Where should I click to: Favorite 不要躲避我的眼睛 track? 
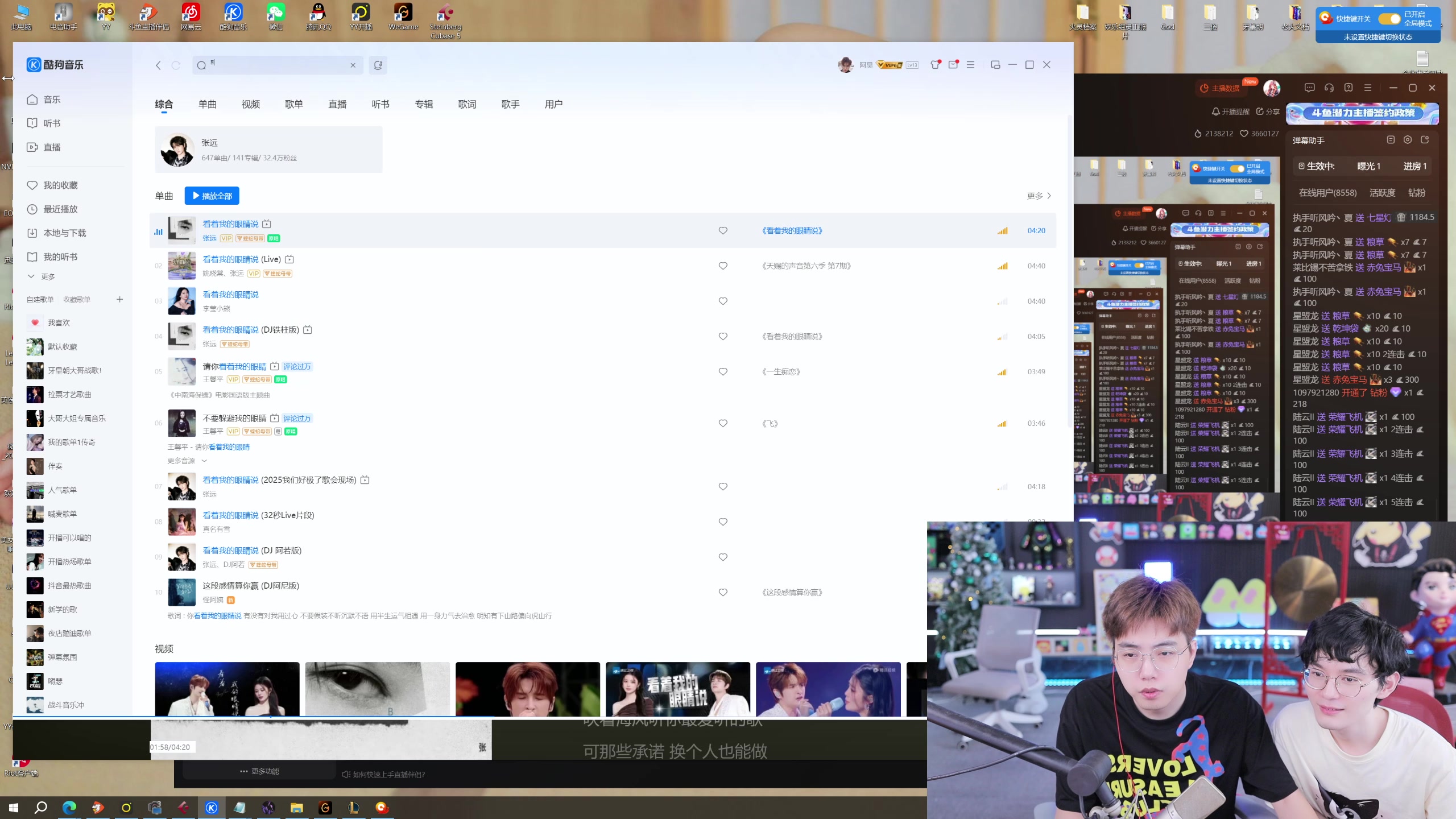point(723,423)
